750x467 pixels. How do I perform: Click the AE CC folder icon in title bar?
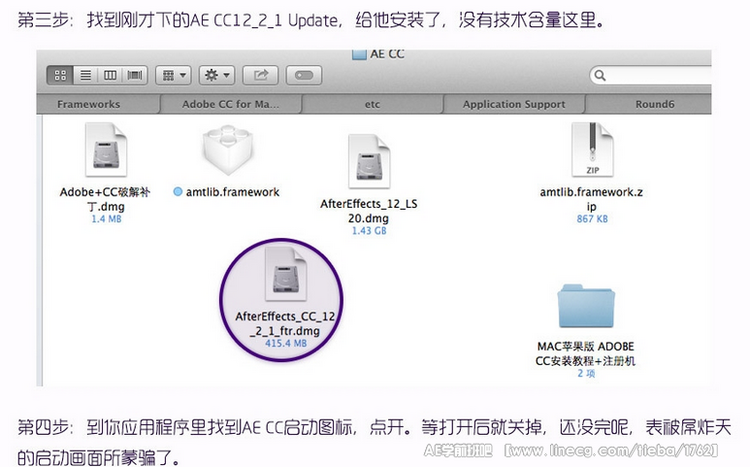pos(359,54)
